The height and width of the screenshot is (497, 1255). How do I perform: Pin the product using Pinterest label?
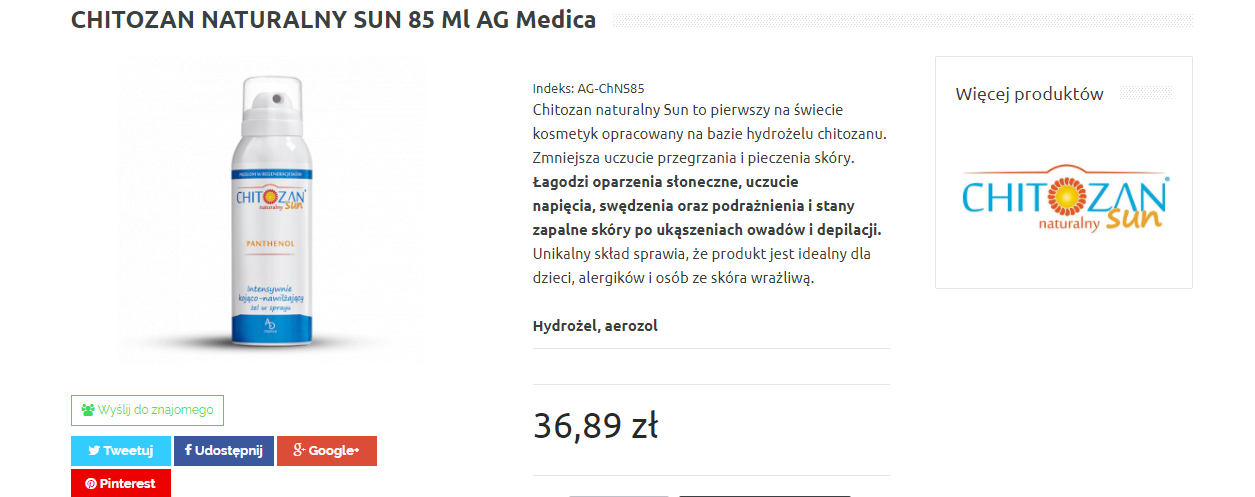pyautogui.click(x=127, y=483)
